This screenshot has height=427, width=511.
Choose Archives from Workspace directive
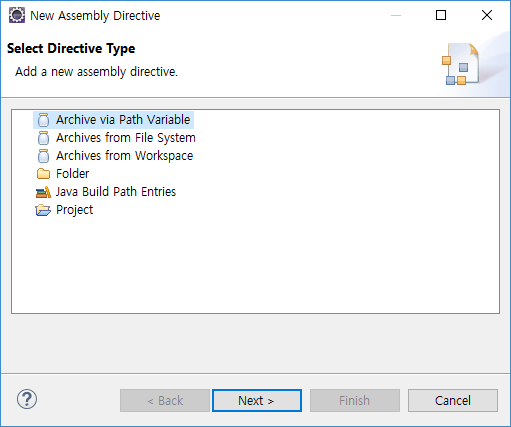click(x=124, y=156)
